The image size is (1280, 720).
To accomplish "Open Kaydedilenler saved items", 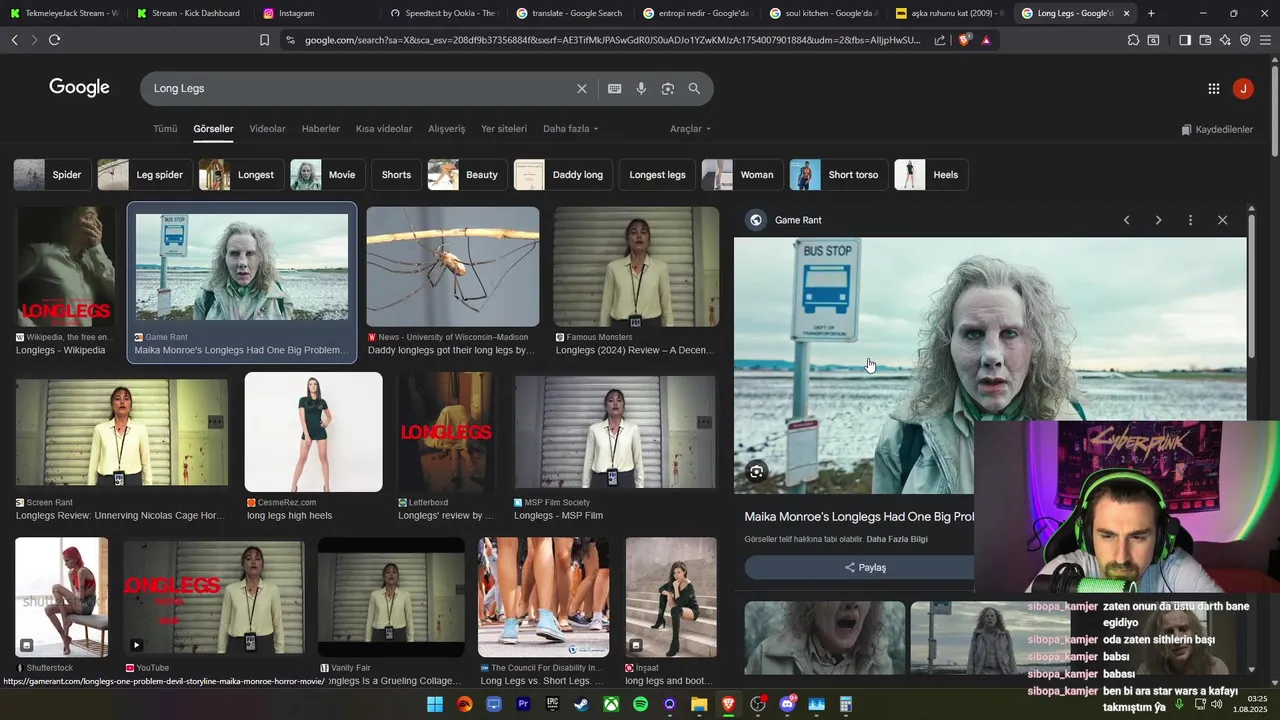I will point(1217,130).
